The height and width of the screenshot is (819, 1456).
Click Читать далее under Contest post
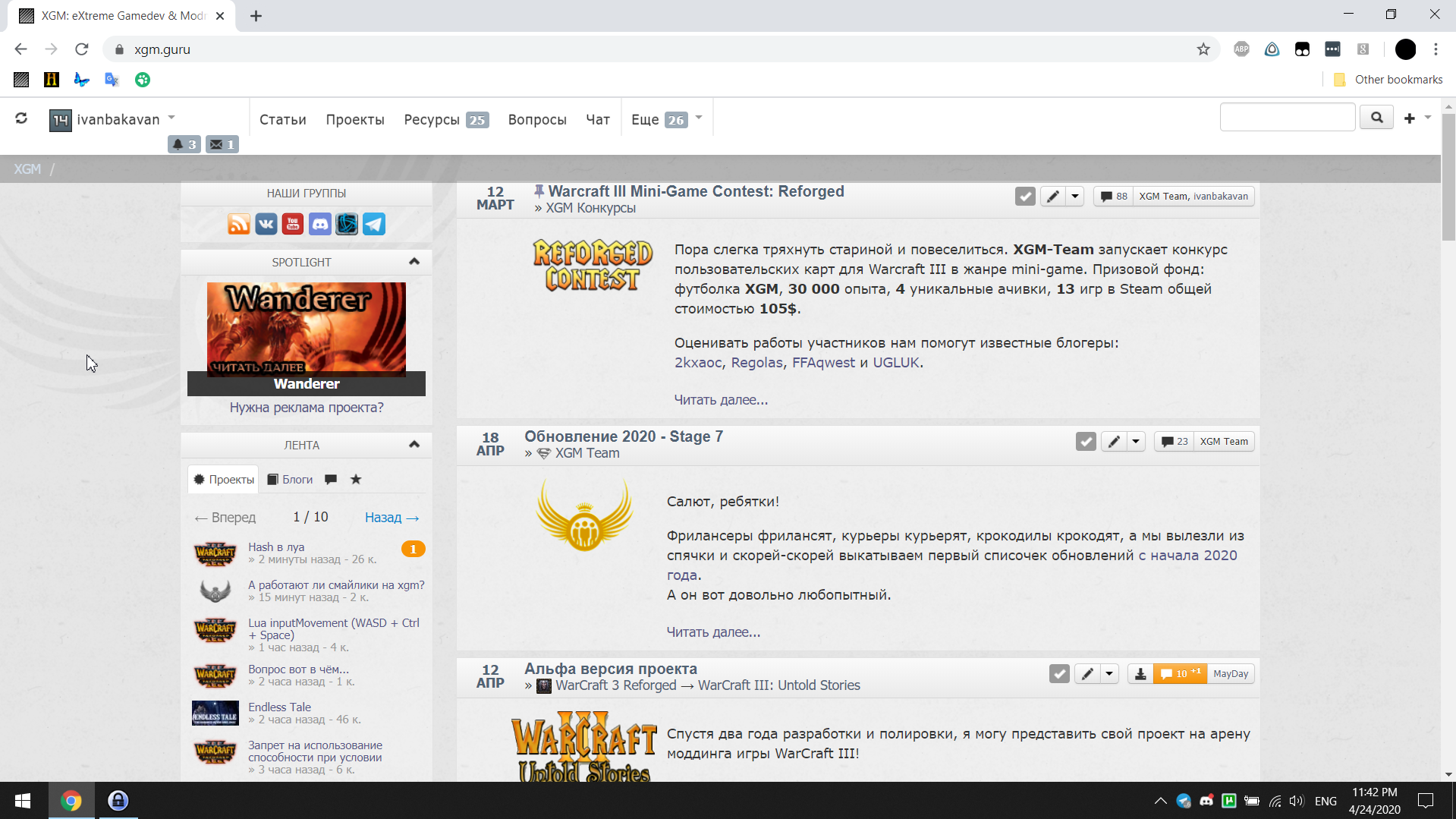(721, 400)
